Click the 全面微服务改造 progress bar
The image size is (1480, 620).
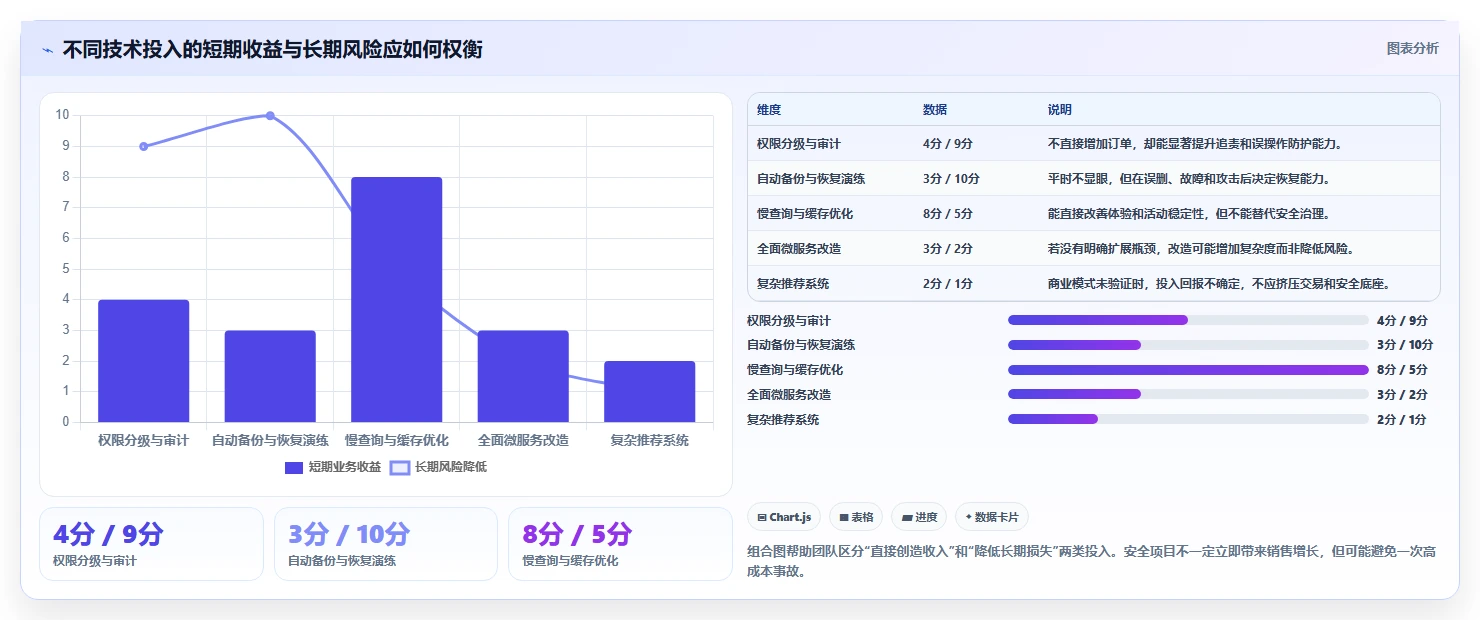click(1188, 395)
